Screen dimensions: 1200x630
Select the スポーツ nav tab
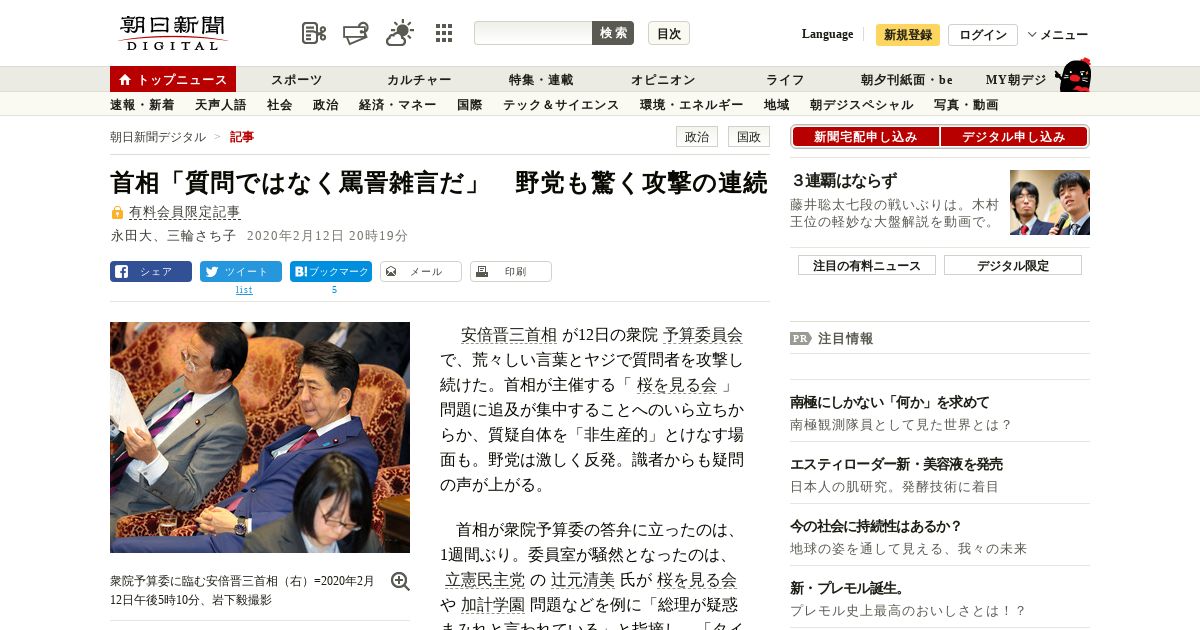tap(297, 79)
